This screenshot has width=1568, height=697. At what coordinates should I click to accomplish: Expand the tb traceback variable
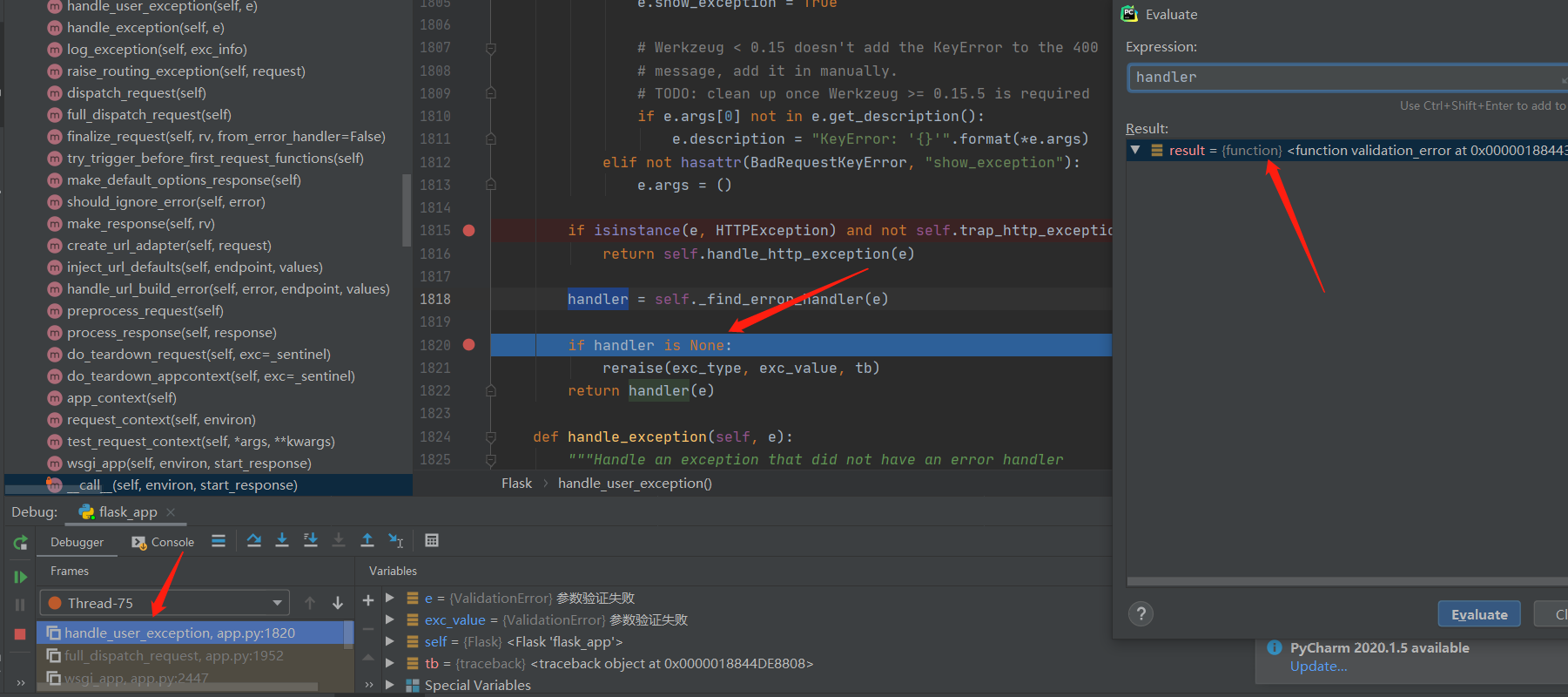[390, 663]
